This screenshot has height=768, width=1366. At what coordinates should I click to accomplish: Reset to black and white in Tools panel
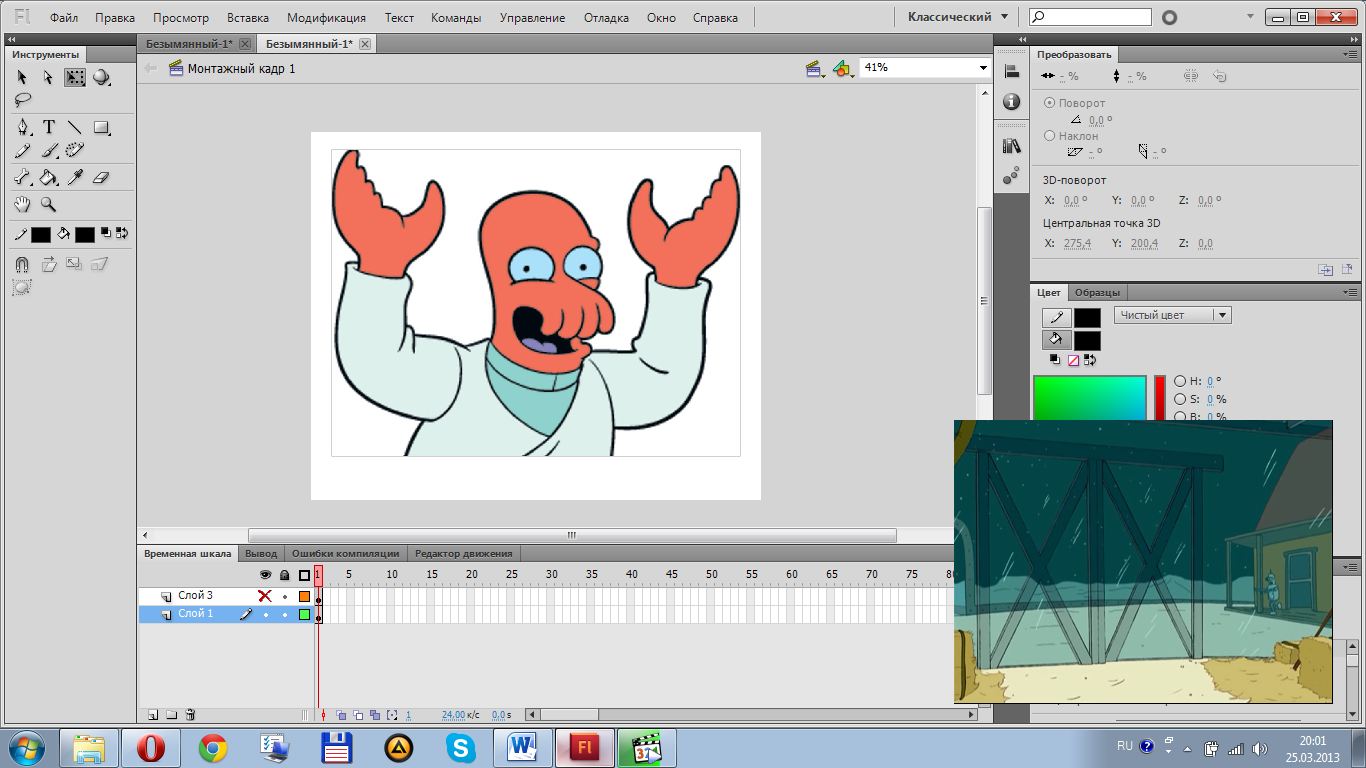(108, 234)
